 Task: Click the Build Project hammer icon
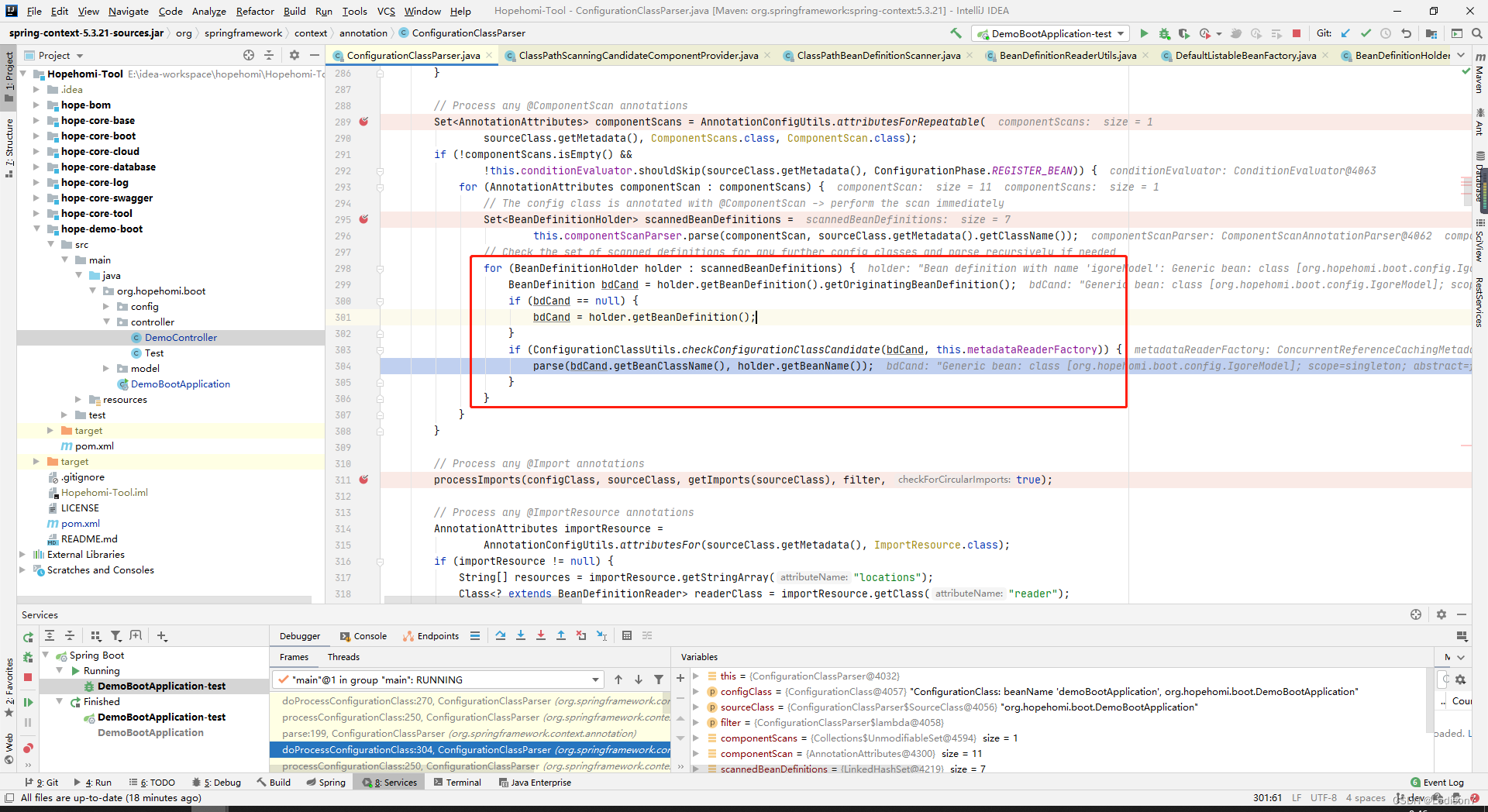956,33
